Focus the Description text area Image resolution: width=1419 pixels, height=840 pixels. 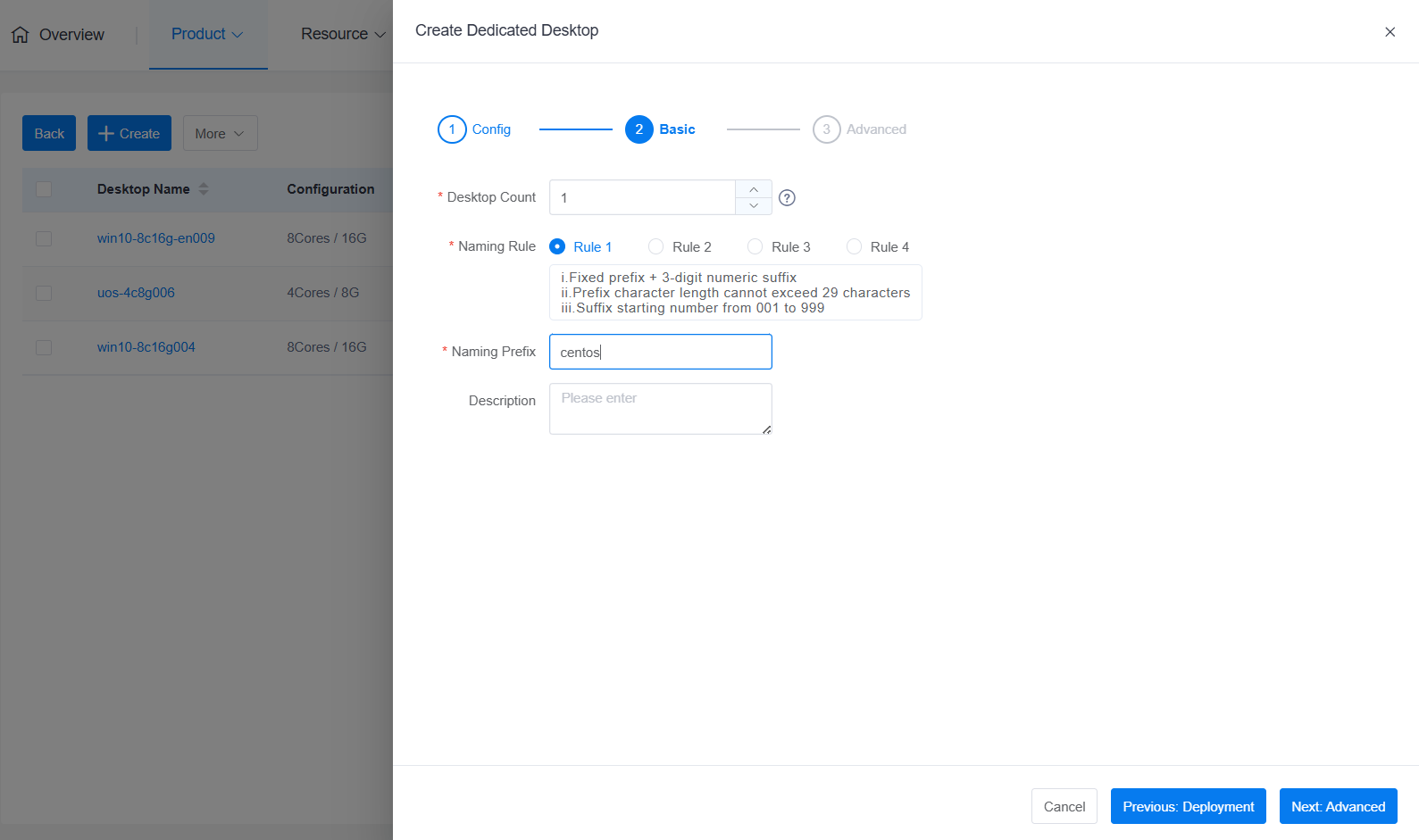660,409
